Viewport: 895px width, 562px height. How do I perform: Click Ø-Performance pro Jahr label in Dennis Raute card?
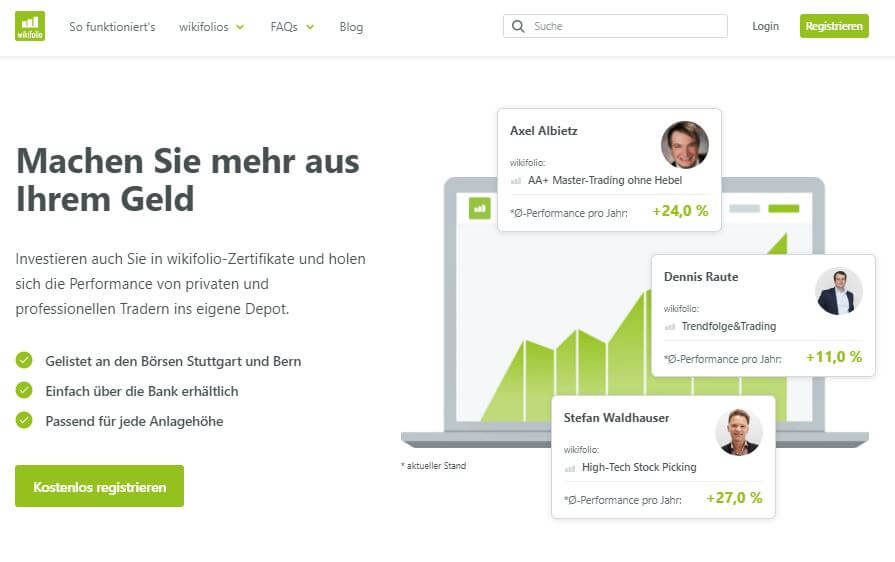(x=723, y=359)
